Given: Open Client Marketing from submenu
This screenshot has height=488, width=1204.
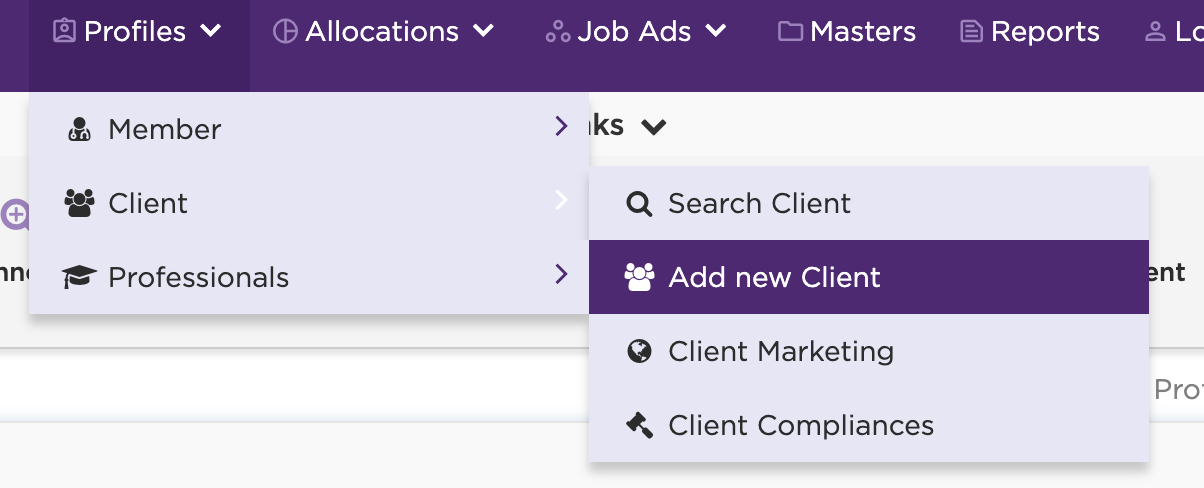Looking at the screenshot, I should tap(869, 351).
